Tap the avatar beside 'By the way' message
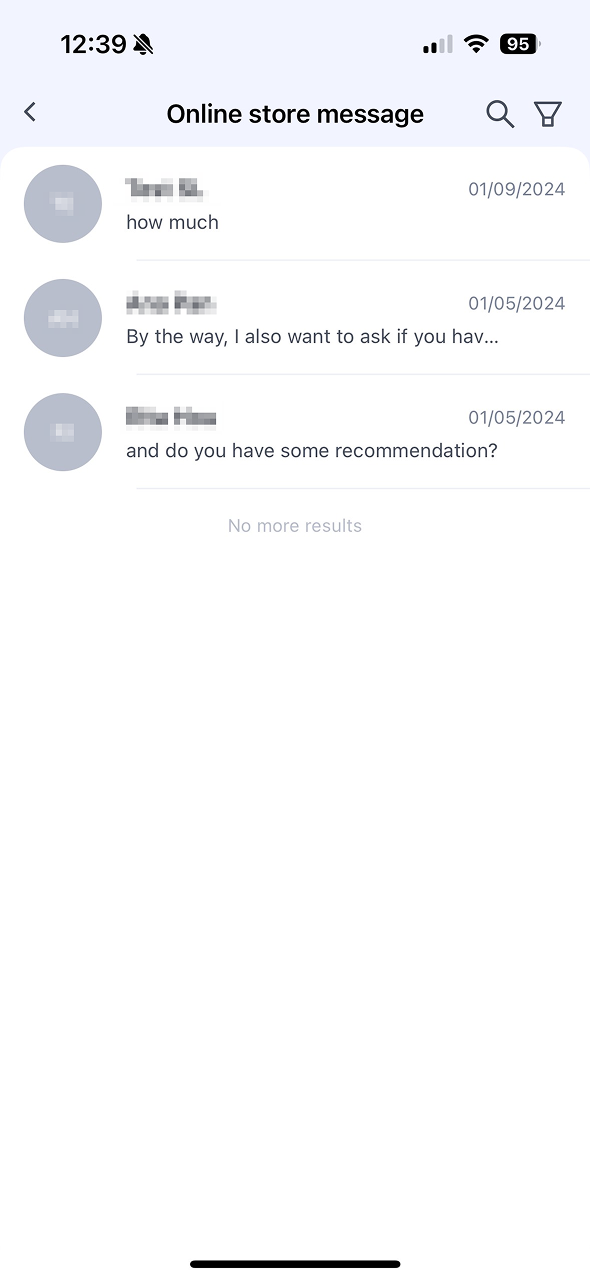 [x=63, y=318]
